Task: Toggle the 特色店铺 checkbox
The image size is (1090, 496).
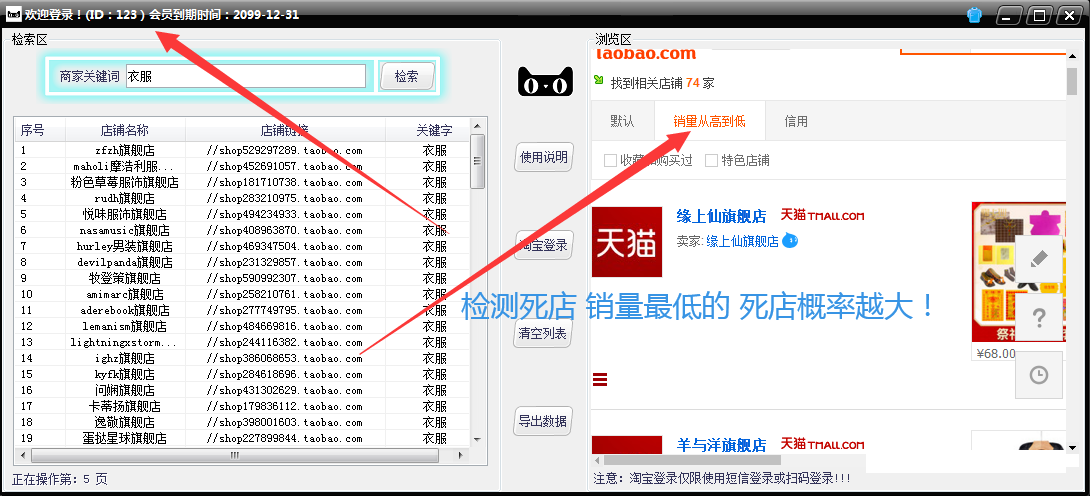Action: pyautogui.click(x=711, y=160)
